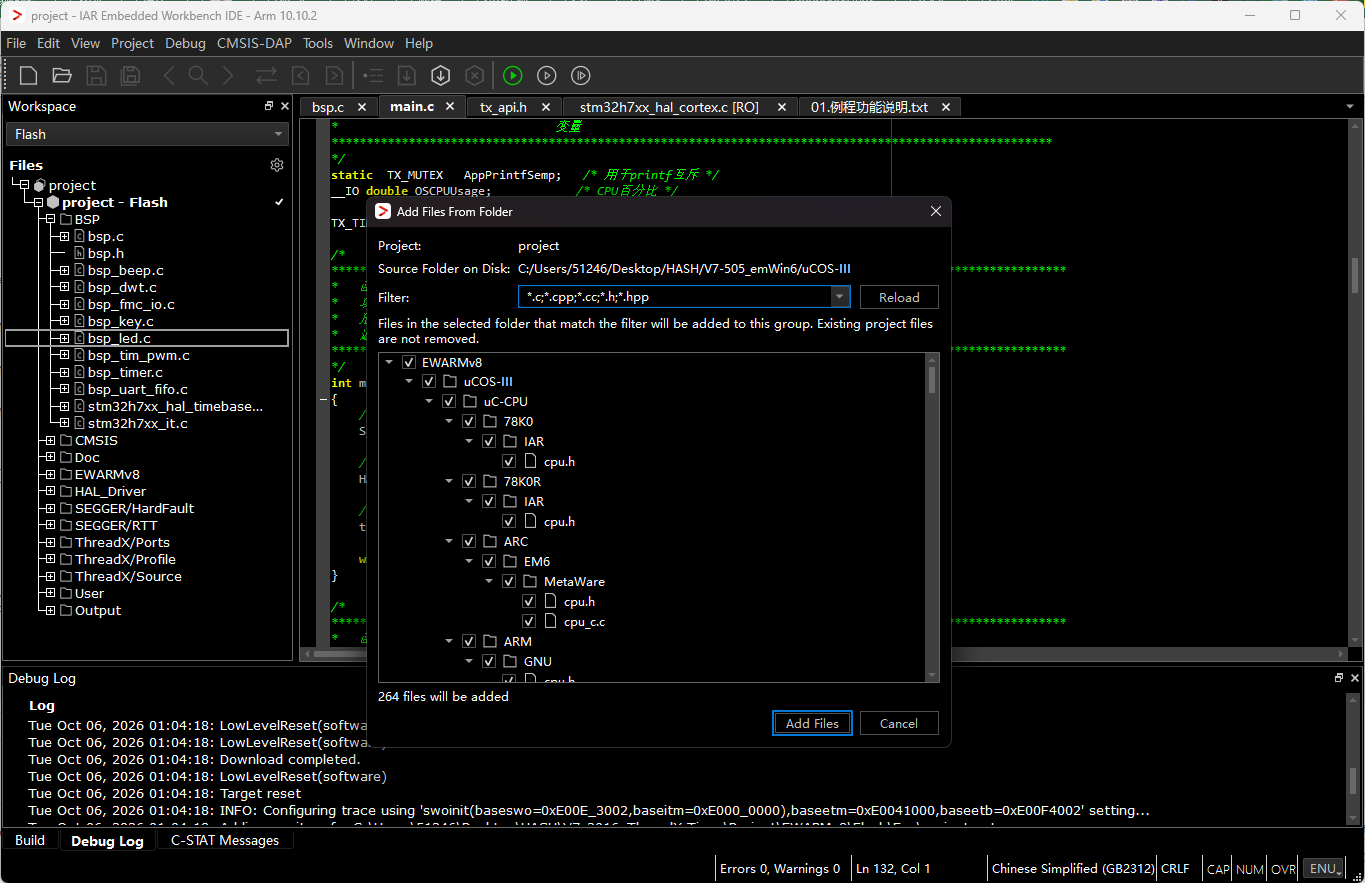
Task: Click the Debug without Downloading play icon
Action: click(546, 75)
